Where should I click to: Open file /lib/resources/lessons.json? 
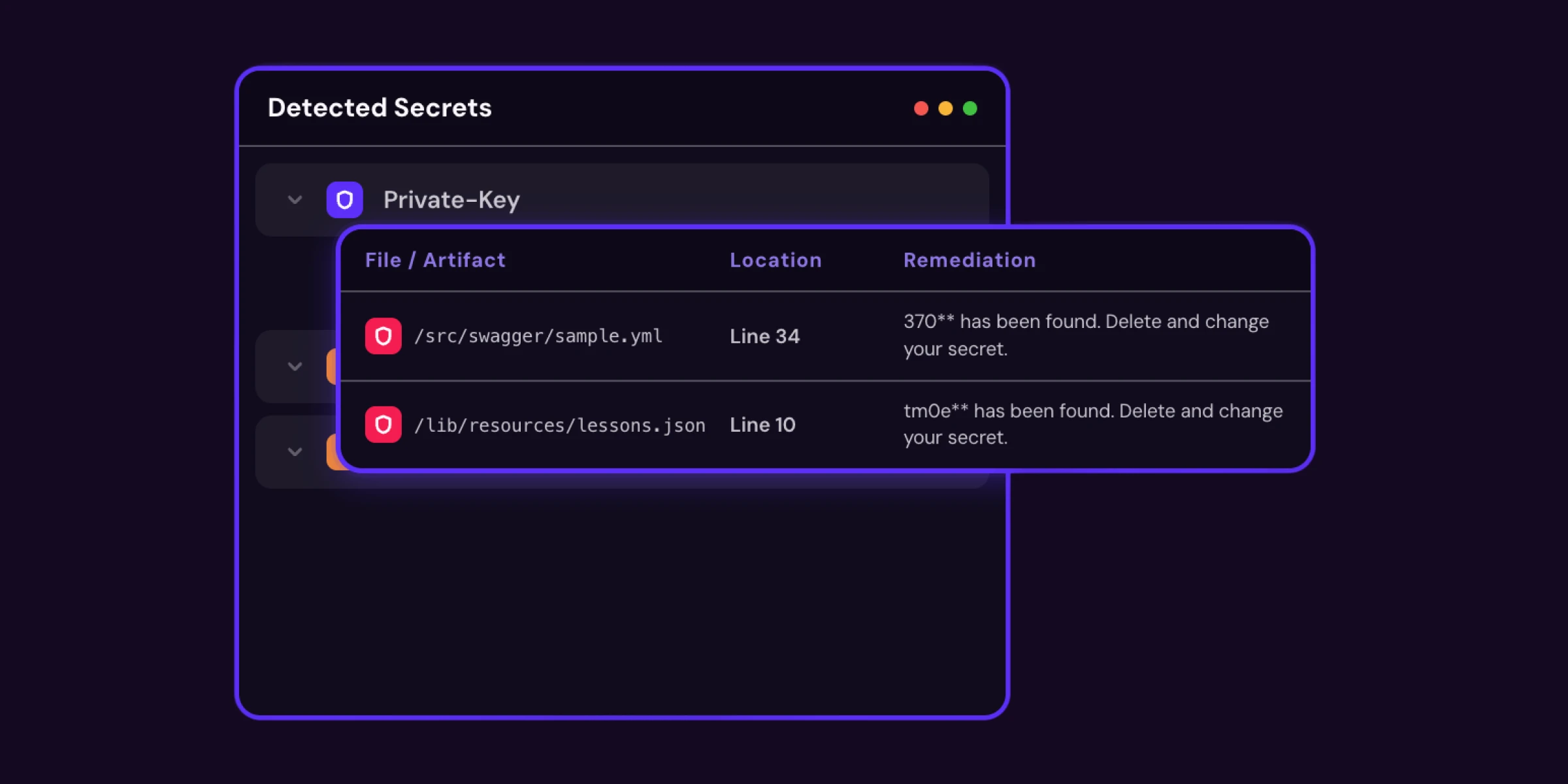click(x=560, y=425)
